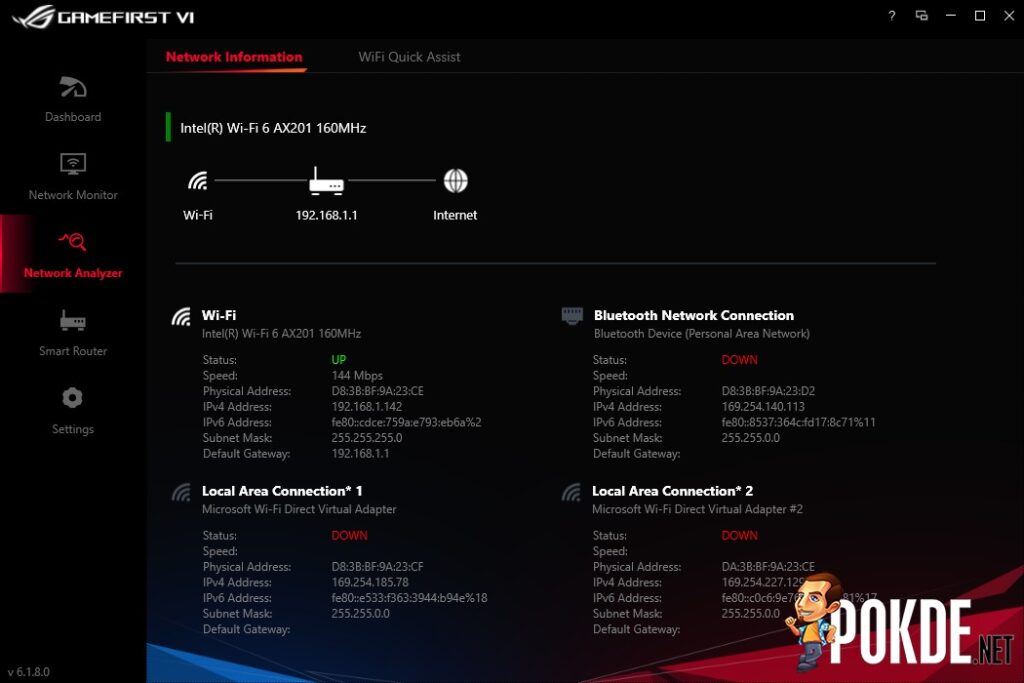Open the Dashboard speedometer icon
Image resolution: width=1024 pixels, height=683 pixels.
click(73, 88)
